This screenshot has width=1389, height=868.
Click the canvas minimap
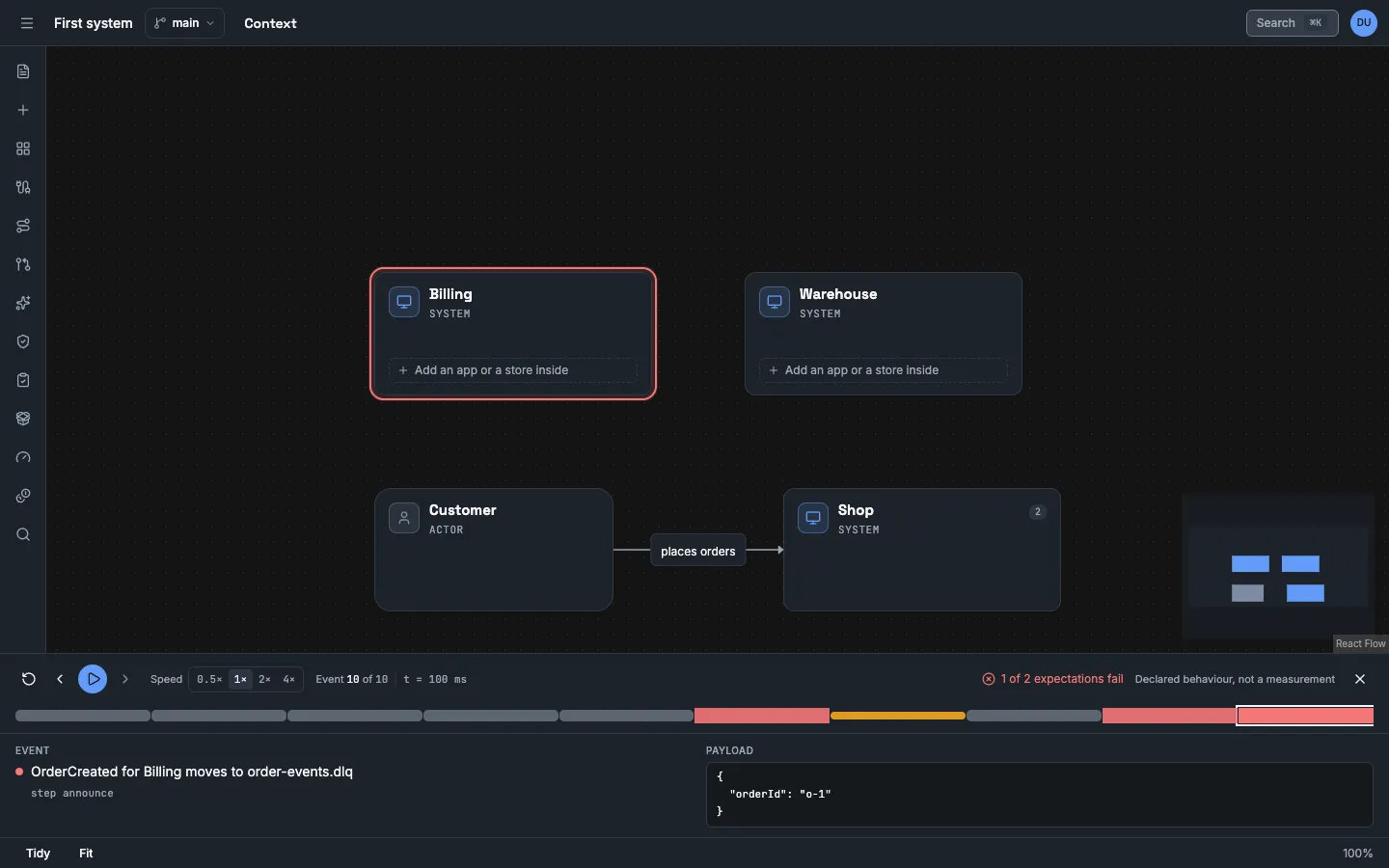pyautogui.click(x=1278, y=566)
